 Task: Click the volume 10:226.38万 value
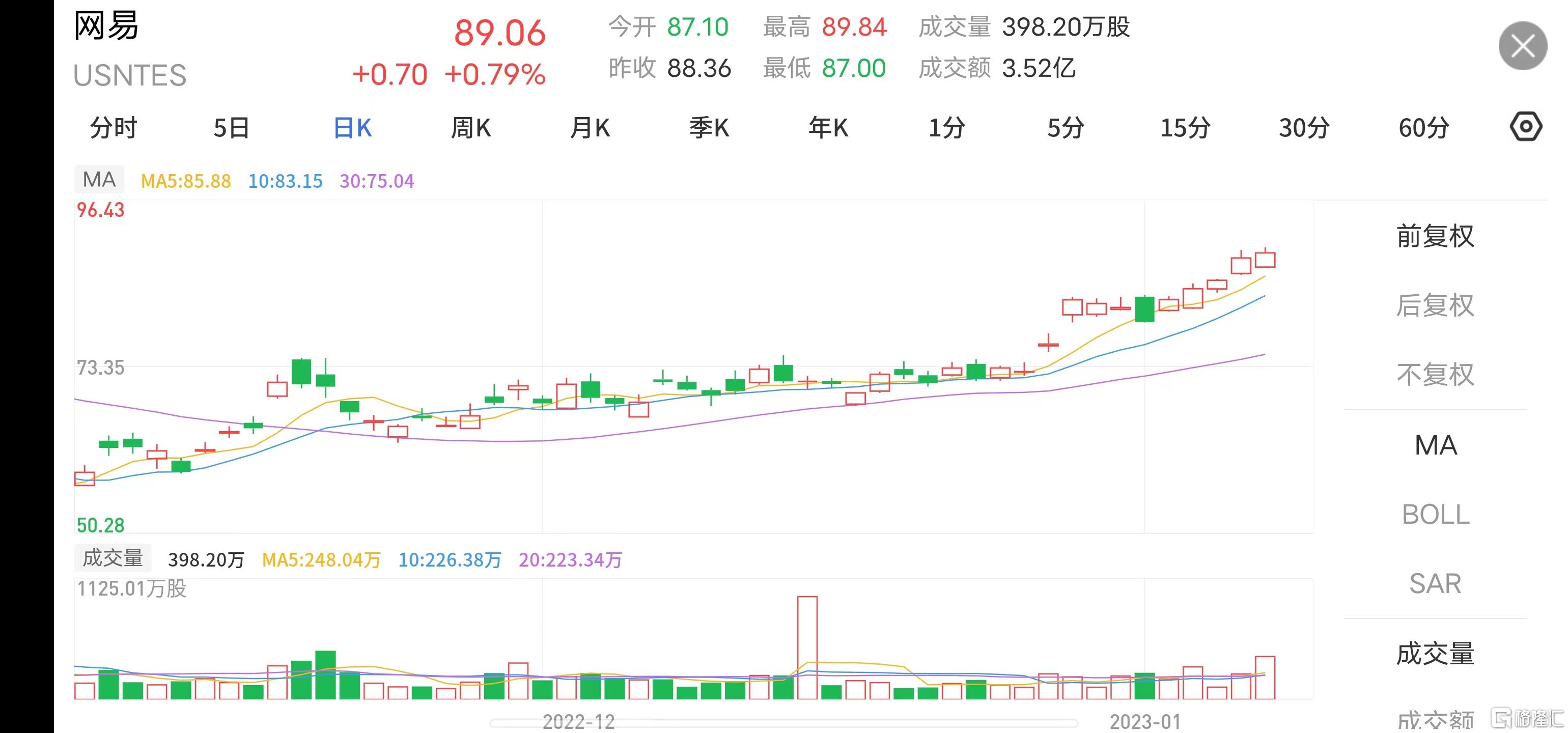450,560
